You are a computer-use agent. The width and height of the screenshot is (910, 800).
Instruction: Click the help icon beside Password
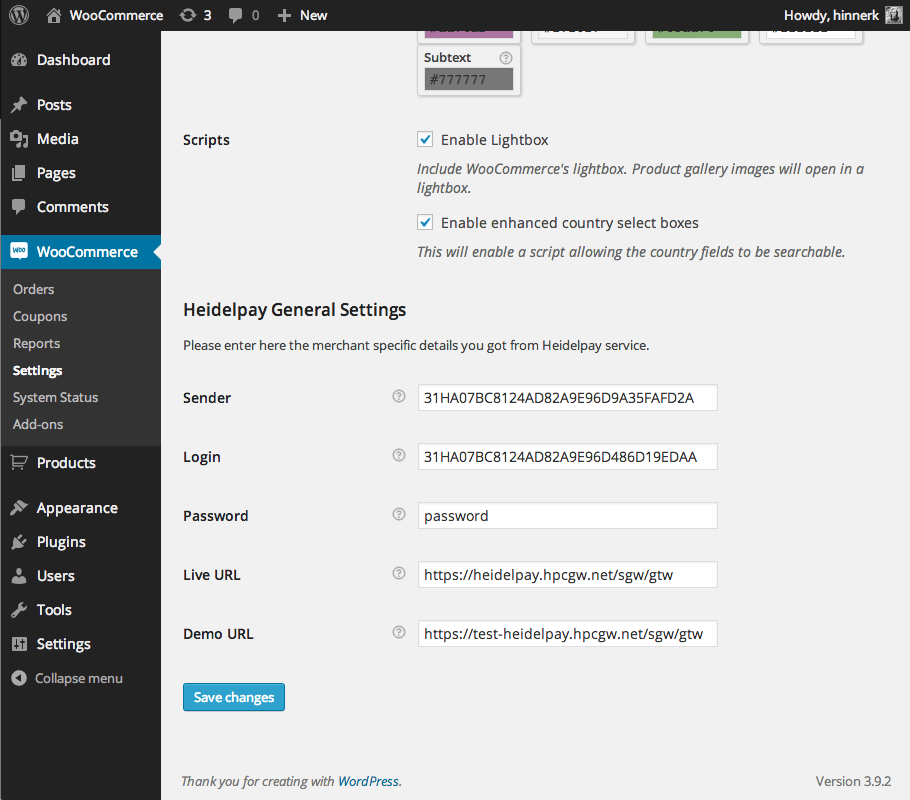point(399,515)
